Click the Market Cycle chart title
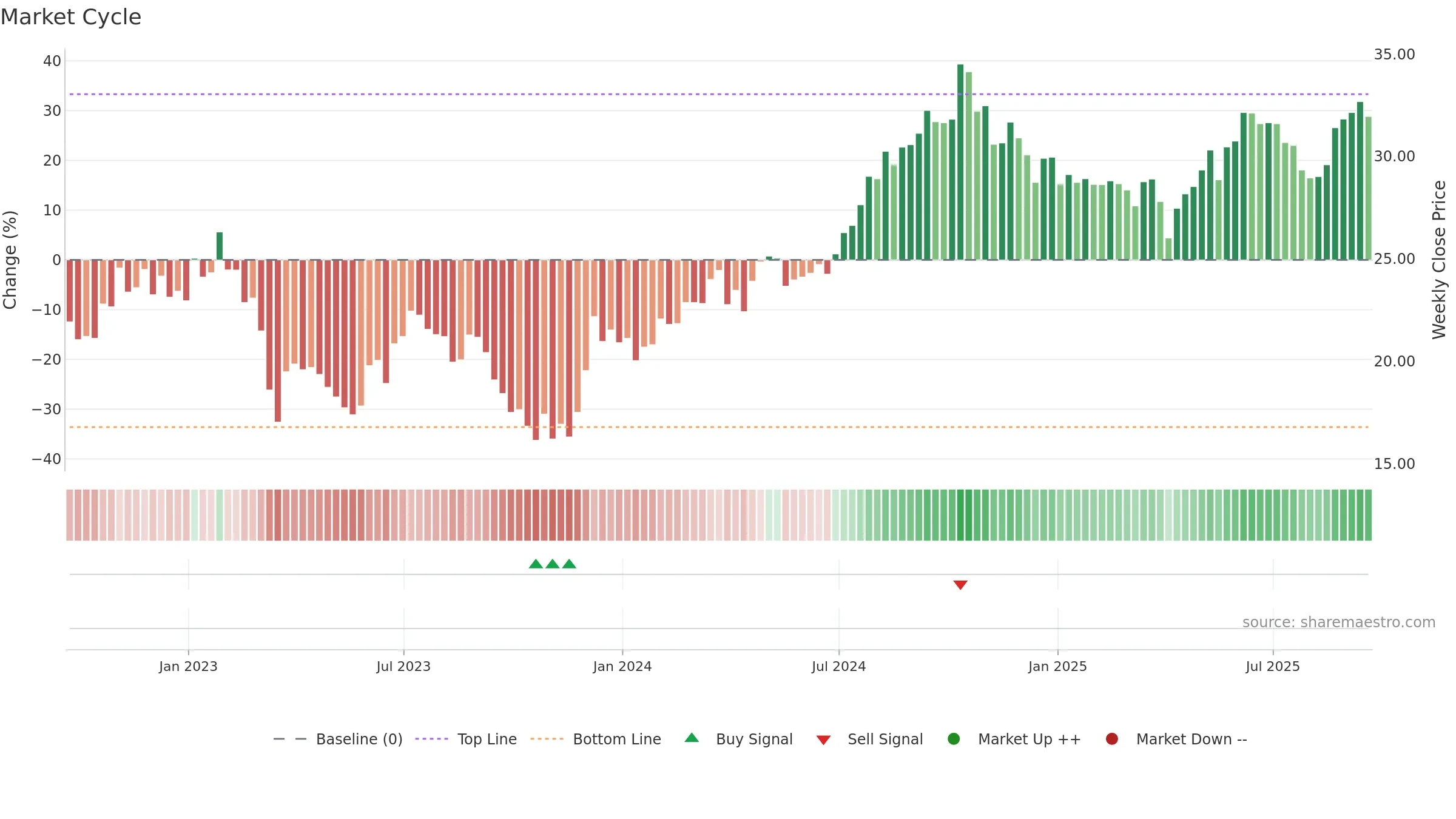 tap(71, 17)
